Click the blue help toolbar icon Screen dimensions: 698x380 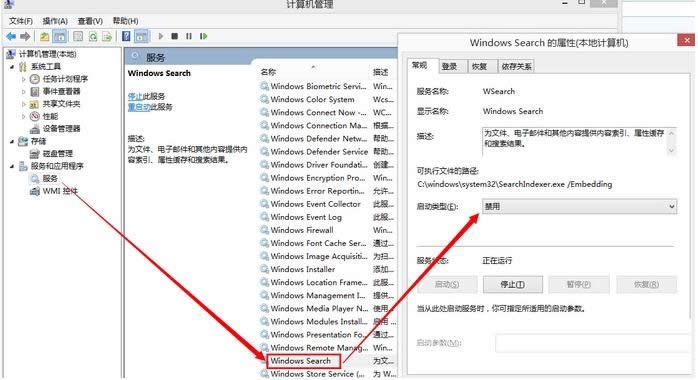pyautogui.click(x=126, y=36)
